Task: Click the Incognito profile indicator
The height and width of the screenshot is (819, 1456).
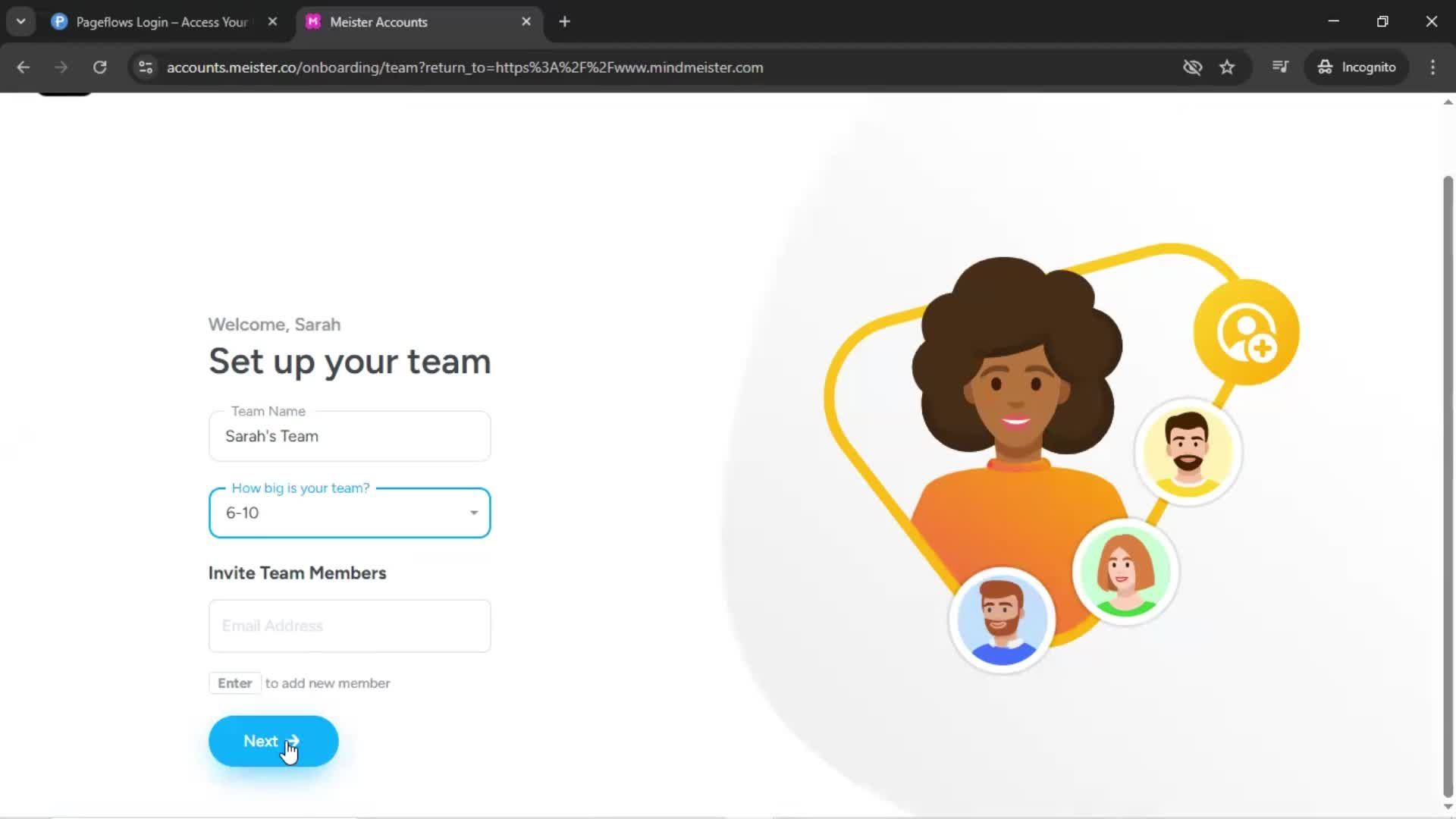Action: (x=1356, y=67)
